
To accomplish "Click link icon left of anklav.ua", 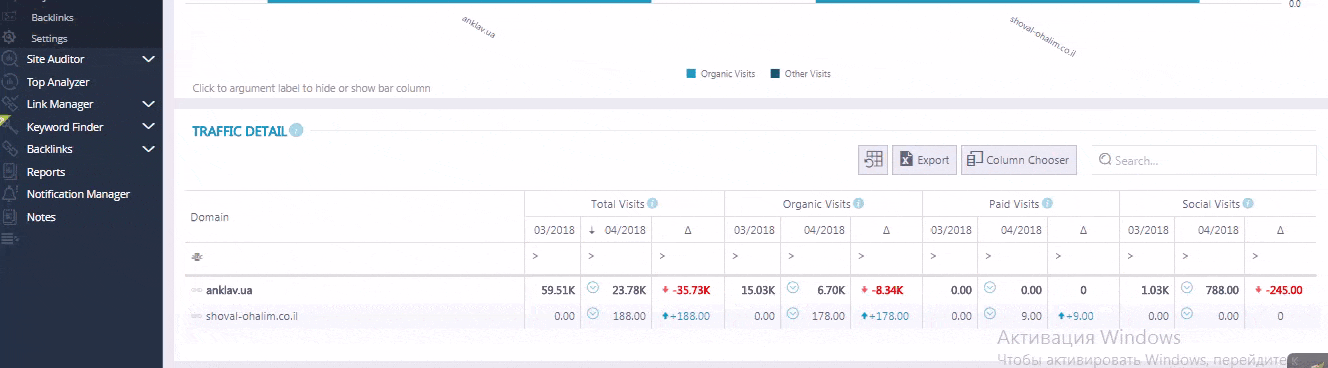I will coord(197,290).
